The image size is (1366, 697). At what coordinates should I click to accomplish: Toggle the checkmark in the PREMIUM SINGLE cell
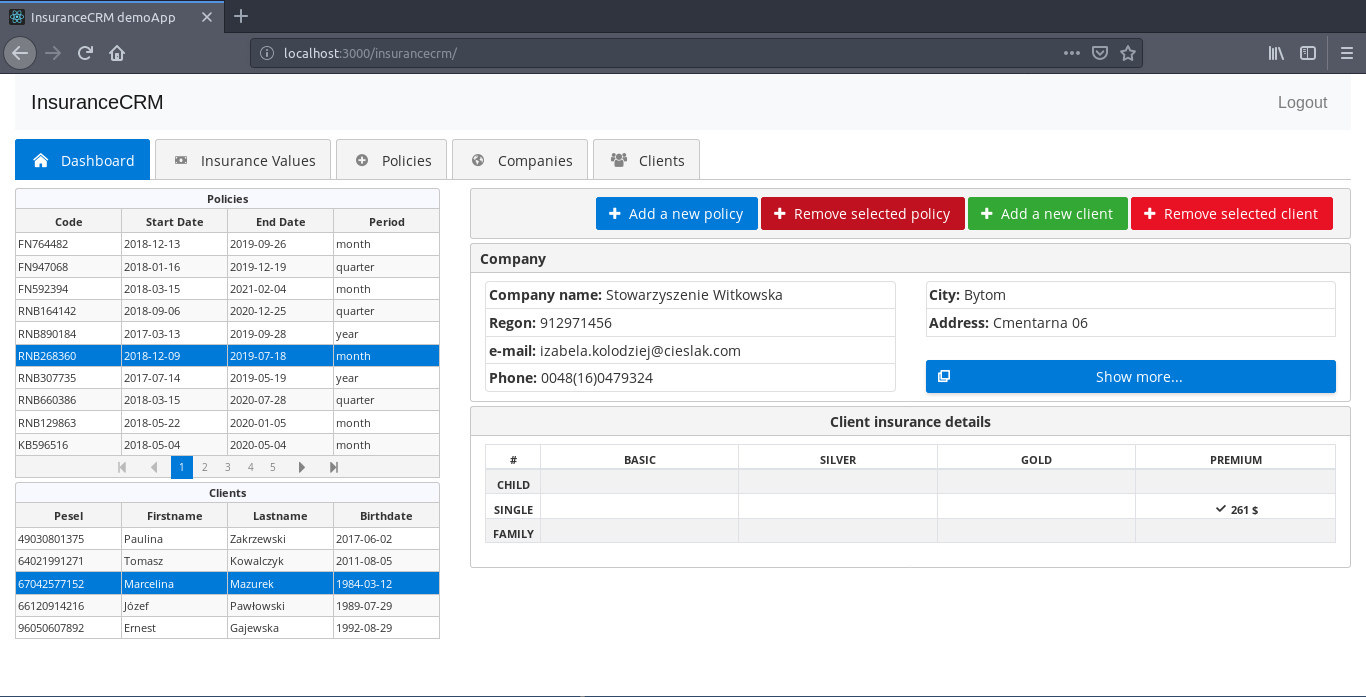(x=1222, y=509)
